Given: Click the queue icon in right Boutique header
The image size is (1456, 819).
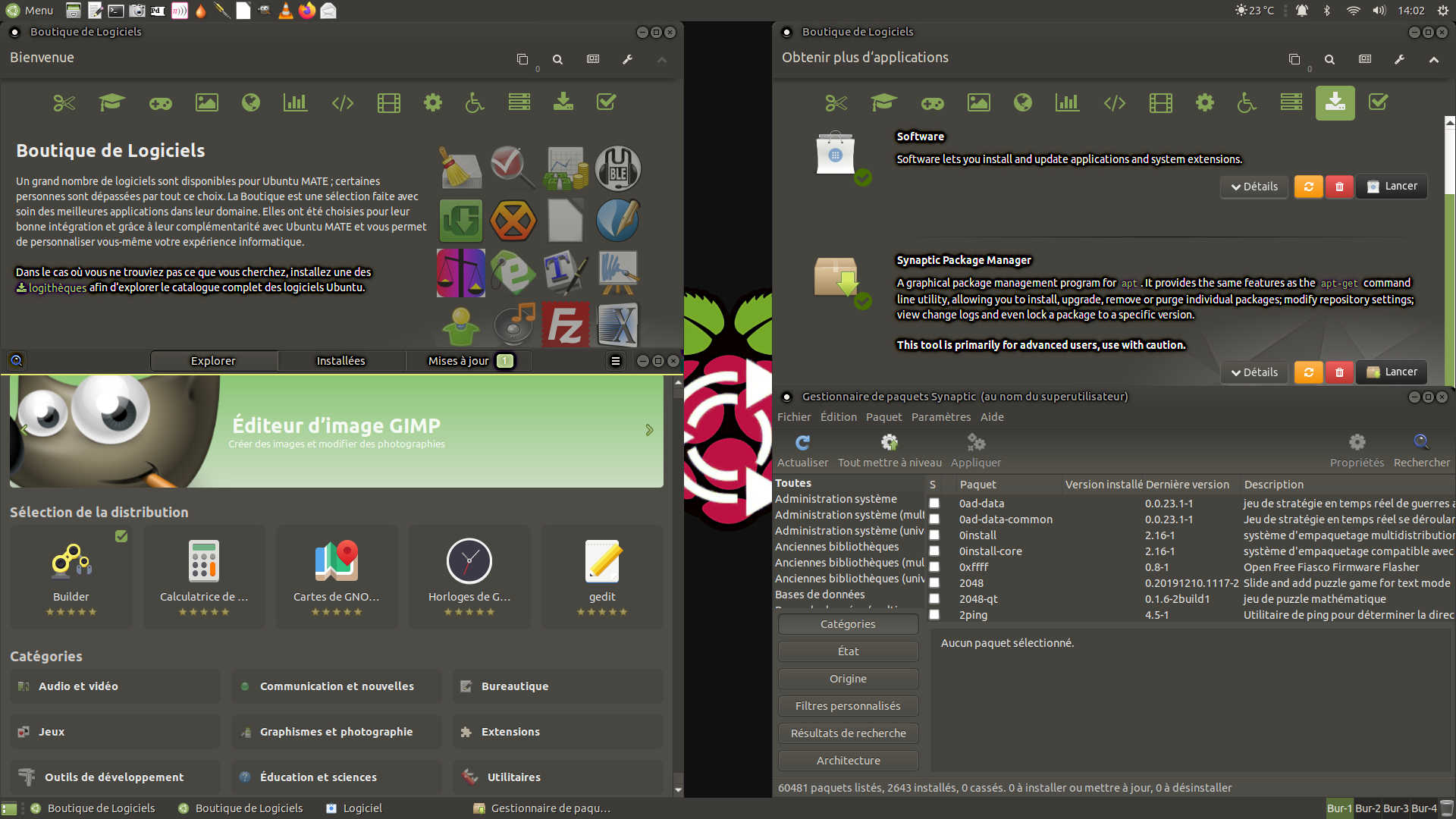Looking at the screenshot, I should [1294, 59].
